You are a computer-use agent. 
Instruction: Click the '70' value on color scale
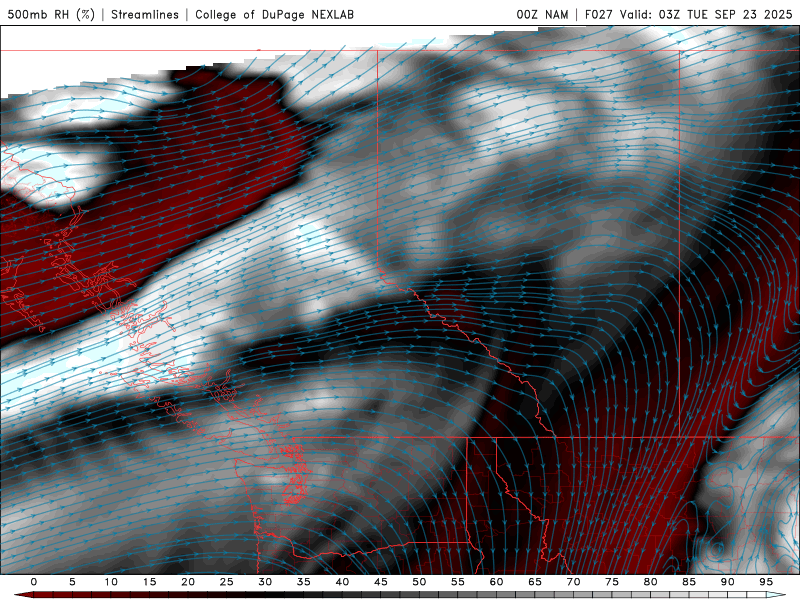(x=573, y=582)
